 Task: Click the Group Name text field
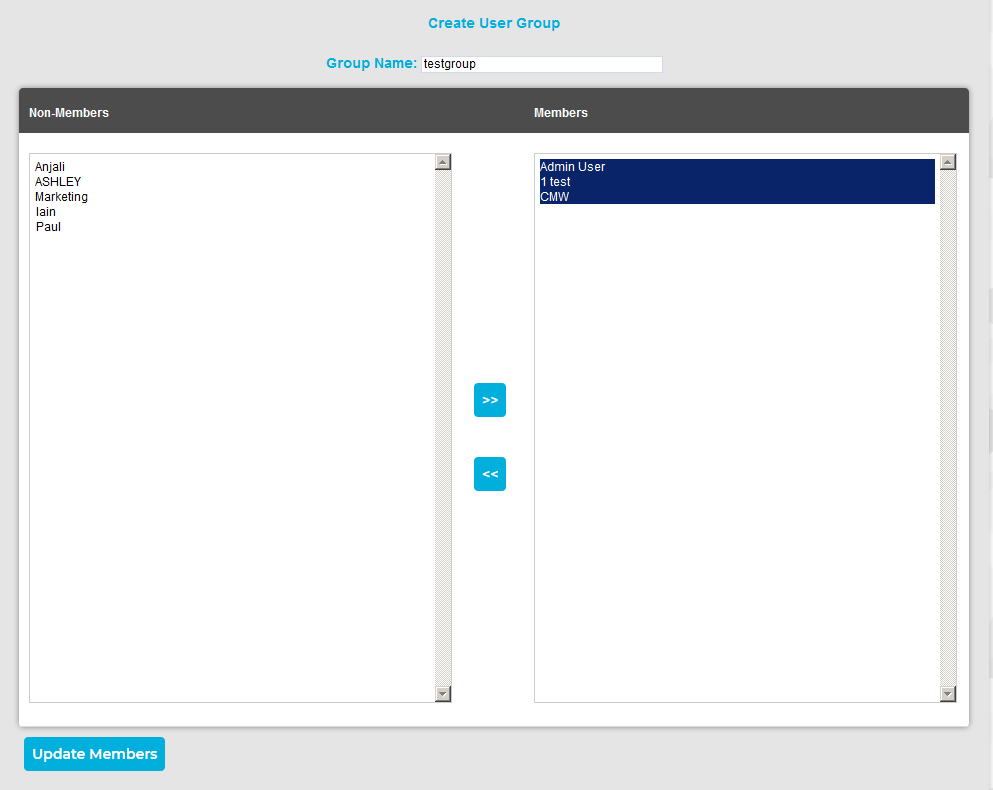pos(541,64)
